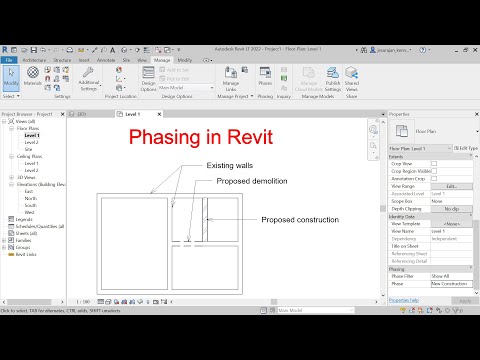This screenshot has height=360, width=480.
Task: Expand the Families tree node
Action: [4, 240]
